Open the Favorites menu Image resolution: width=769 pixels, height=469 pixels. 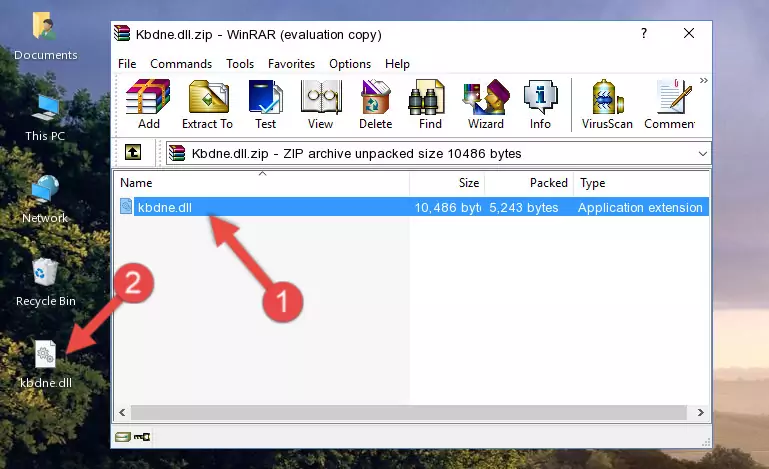(291, 64)
